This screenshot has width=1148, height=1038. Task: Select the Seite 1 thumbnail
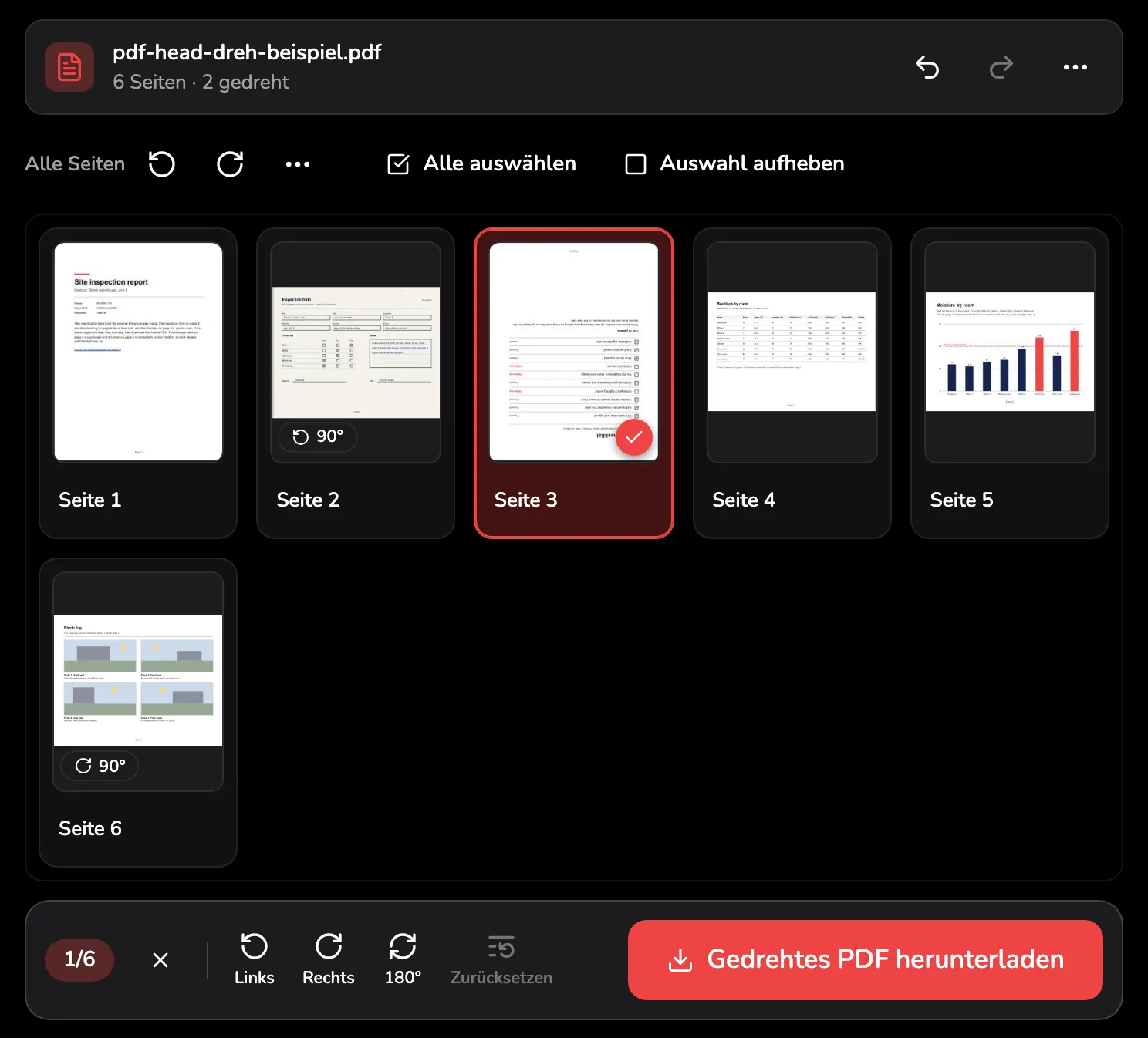[138, 352]
